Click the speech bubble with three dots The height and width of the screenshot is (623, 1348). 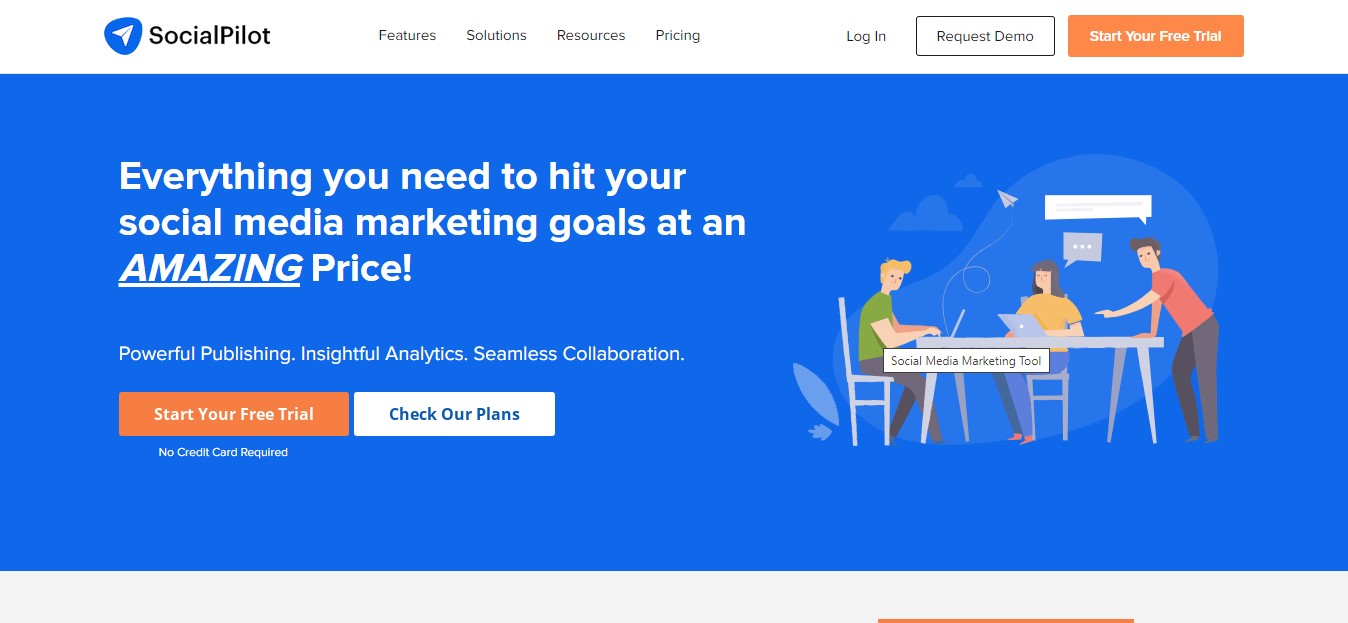pos(1081,246)
